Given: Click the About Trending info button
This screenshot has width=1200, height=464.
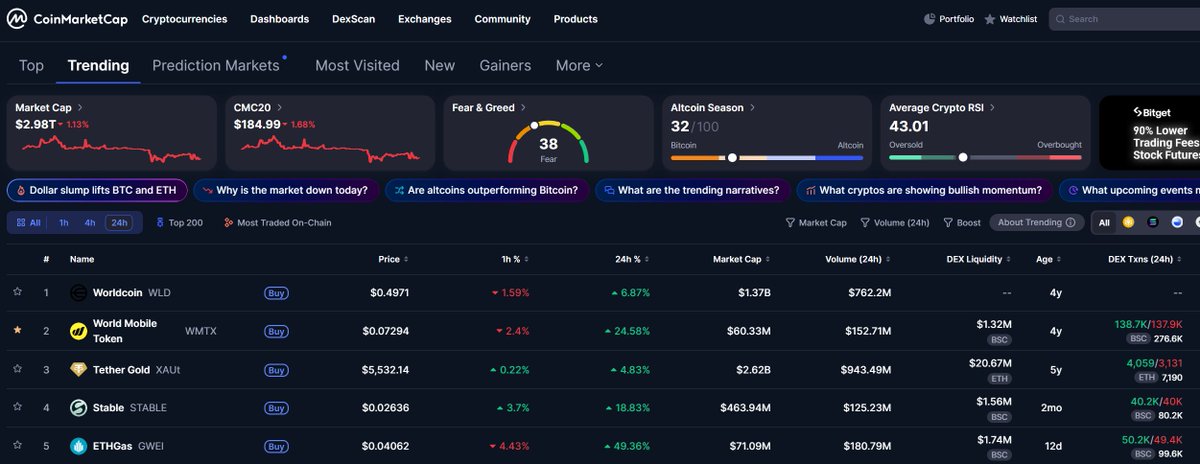Looking at the screenshot, I should [1037, 223].
